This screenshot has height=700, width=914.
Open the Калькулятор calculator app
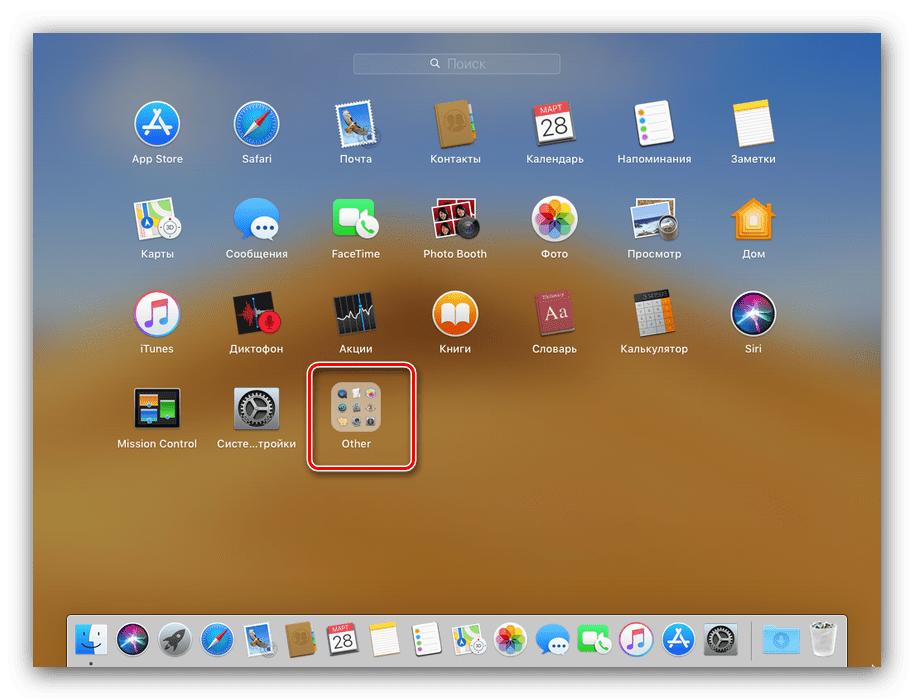(654, 314)
